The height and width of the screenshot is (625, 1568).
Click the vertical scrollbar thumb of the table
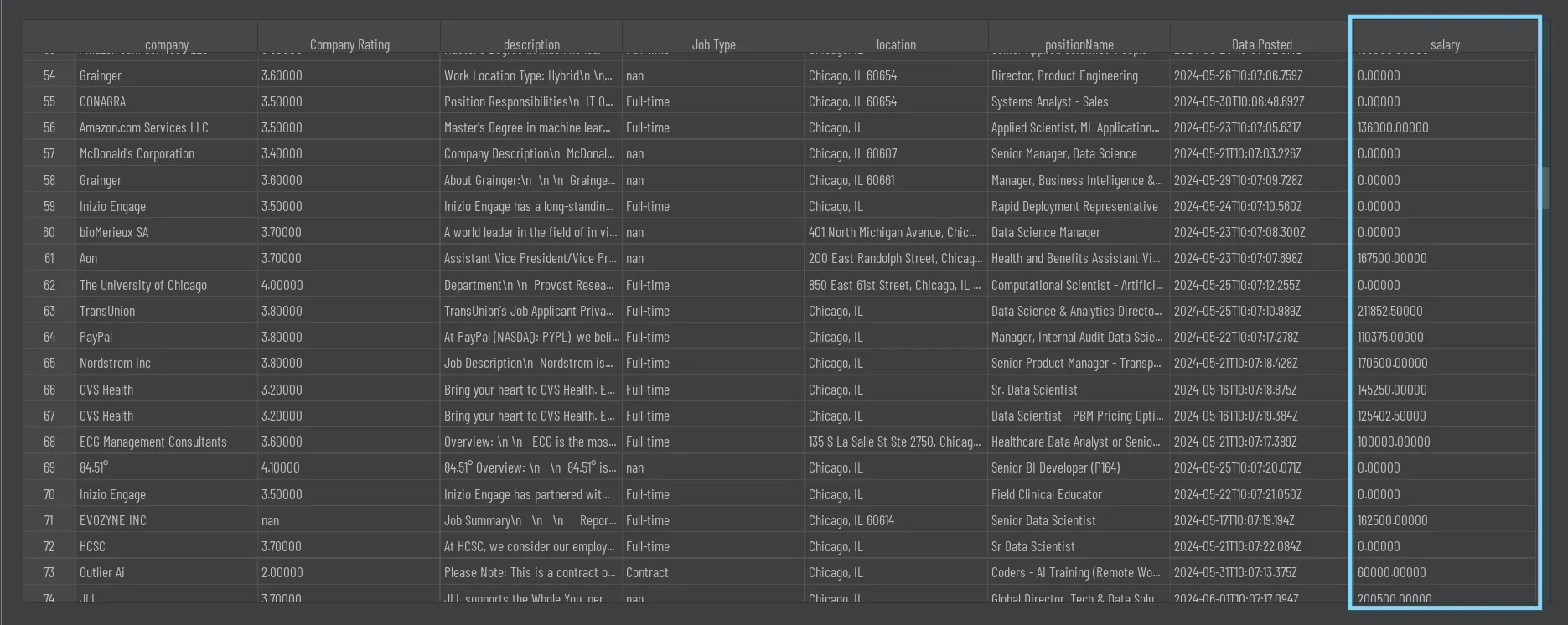pyautogui.click(x=1543, y=188)
